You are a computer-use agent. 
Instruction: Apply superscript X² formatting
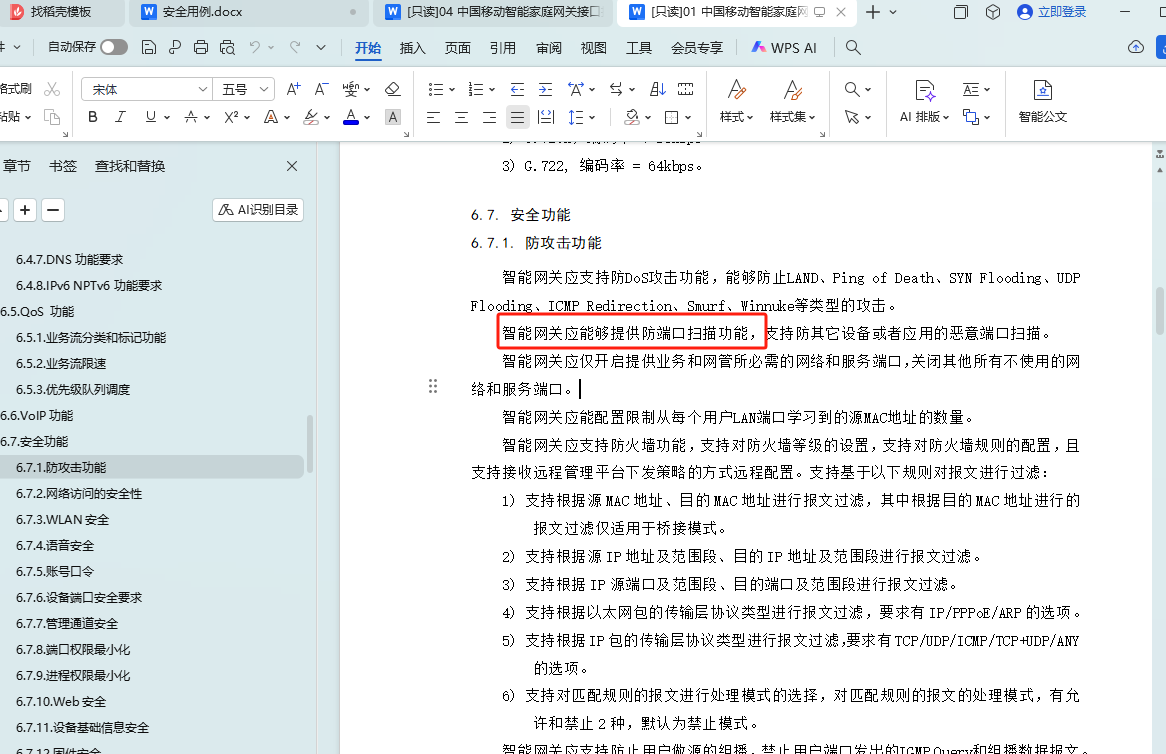coord(231,117)
